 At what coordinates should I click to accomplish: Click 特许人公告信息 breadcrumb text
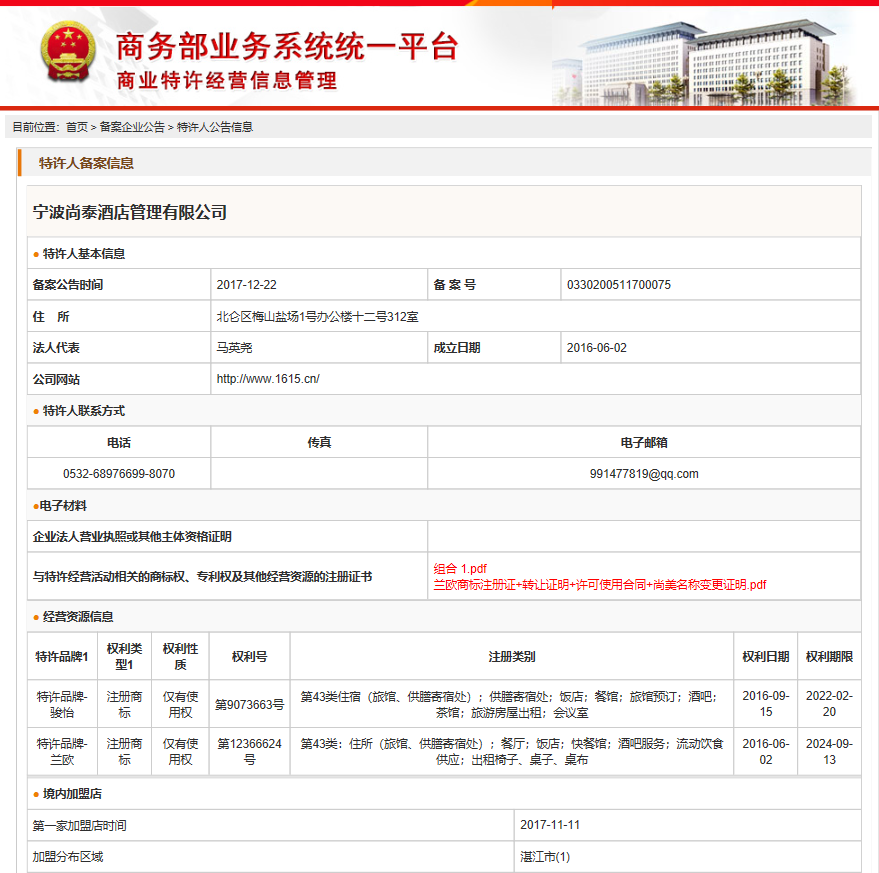point(215,127)
